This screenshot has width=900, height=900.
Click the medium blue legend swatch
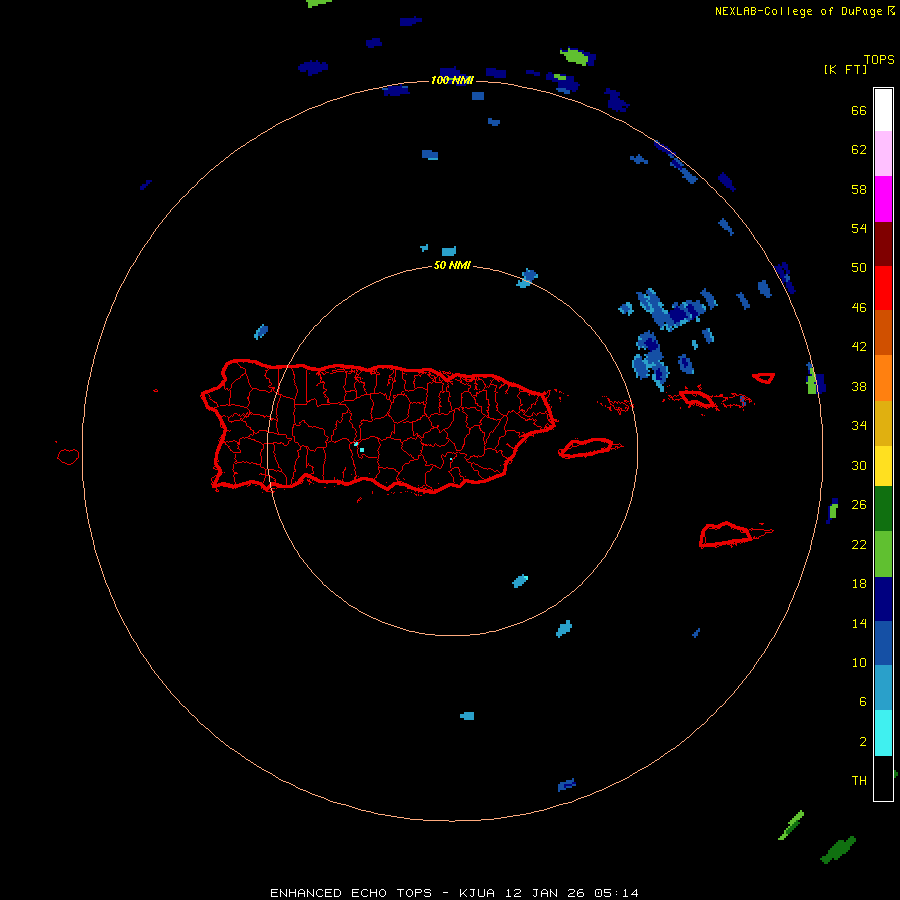pos(883,643)
